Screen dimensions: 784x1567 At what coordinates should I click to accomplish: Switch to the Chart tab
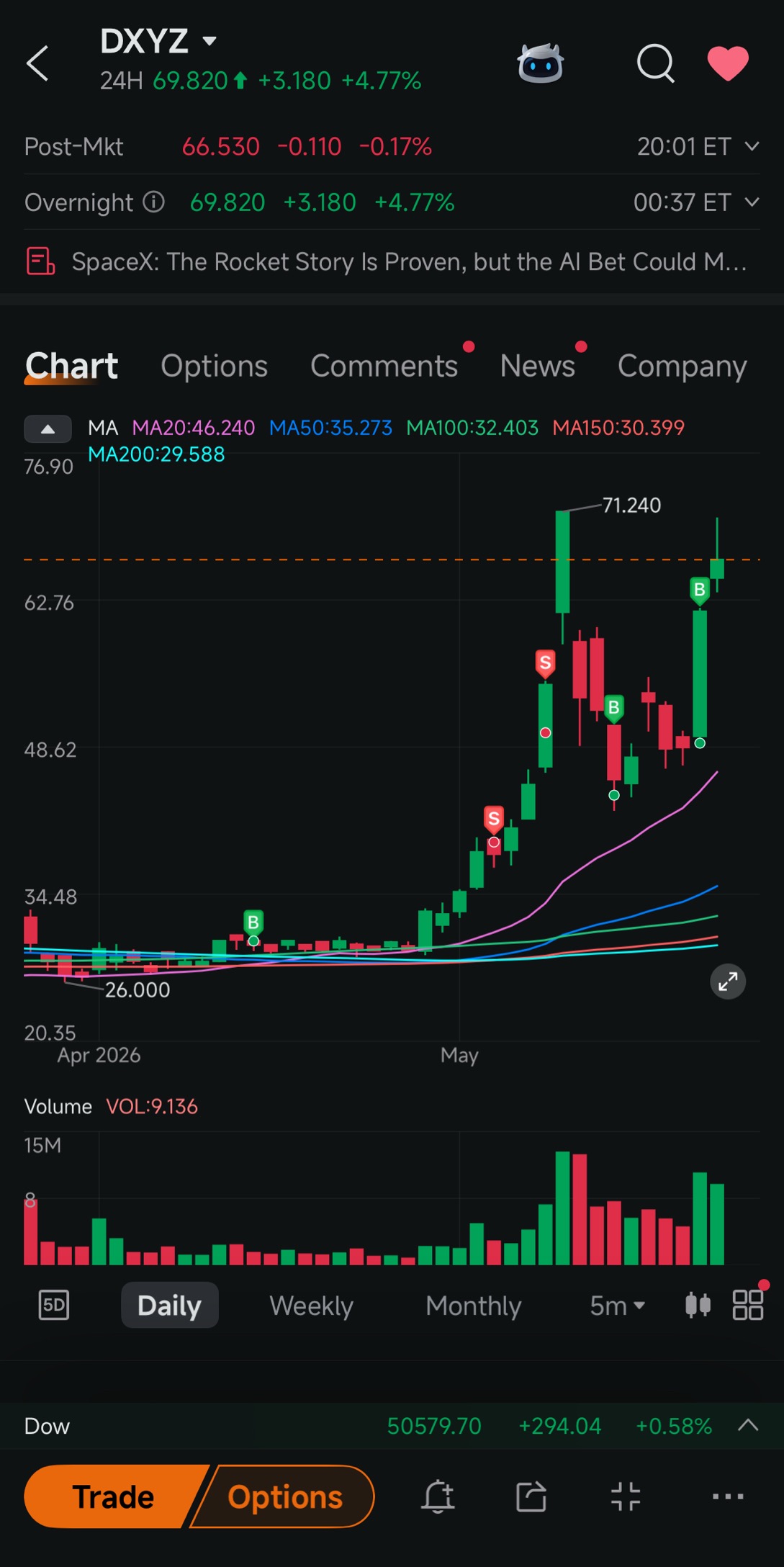pyautogui.click(x=71, y=366)
